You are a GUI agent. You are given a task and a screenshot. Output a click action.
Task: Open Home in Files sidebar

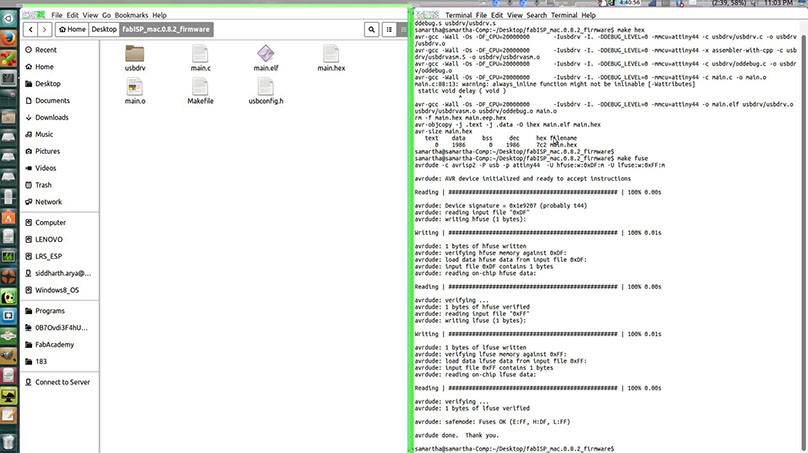click(x=59, y=67)
